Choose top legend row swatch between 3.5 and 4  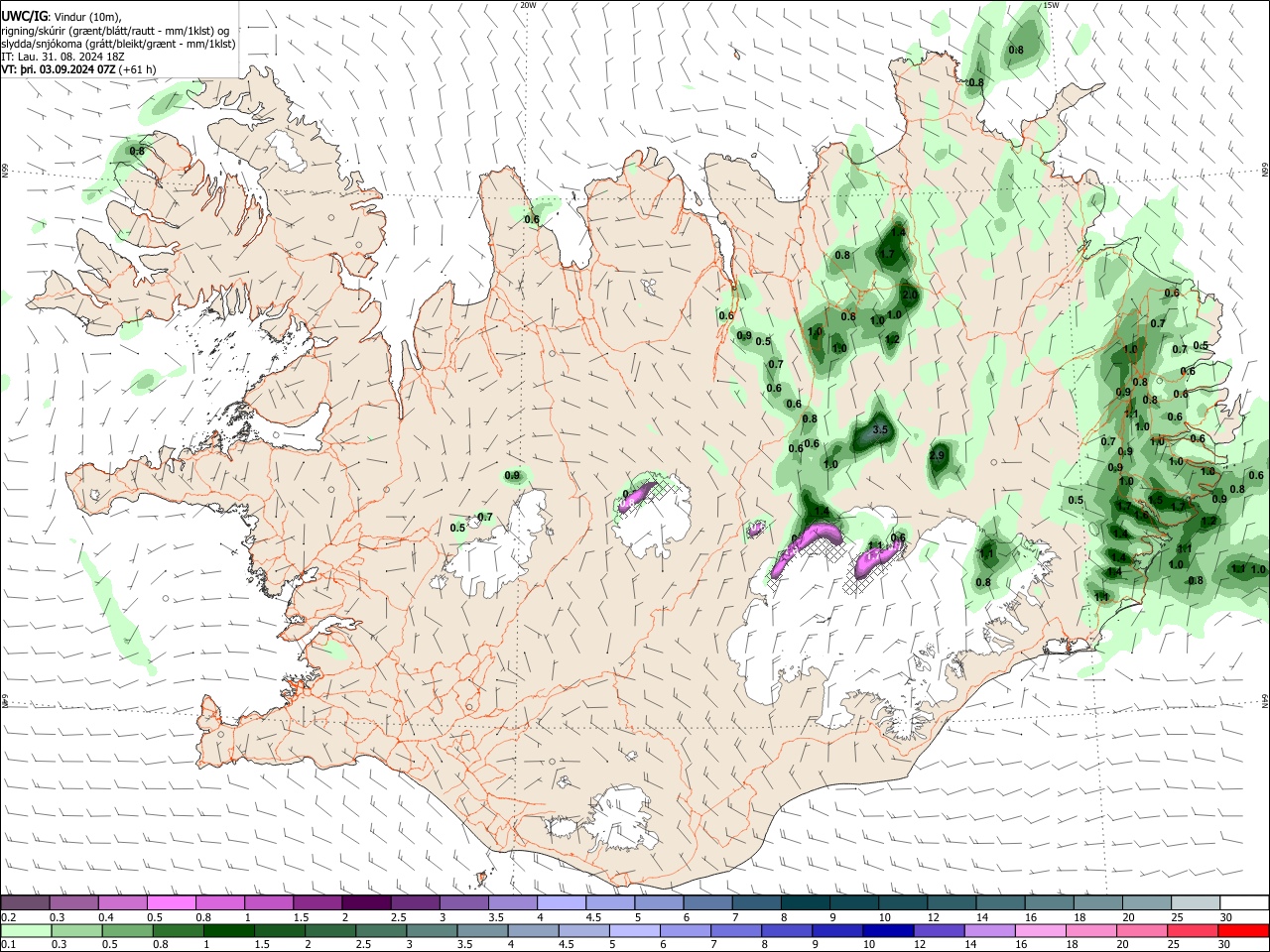512,902
